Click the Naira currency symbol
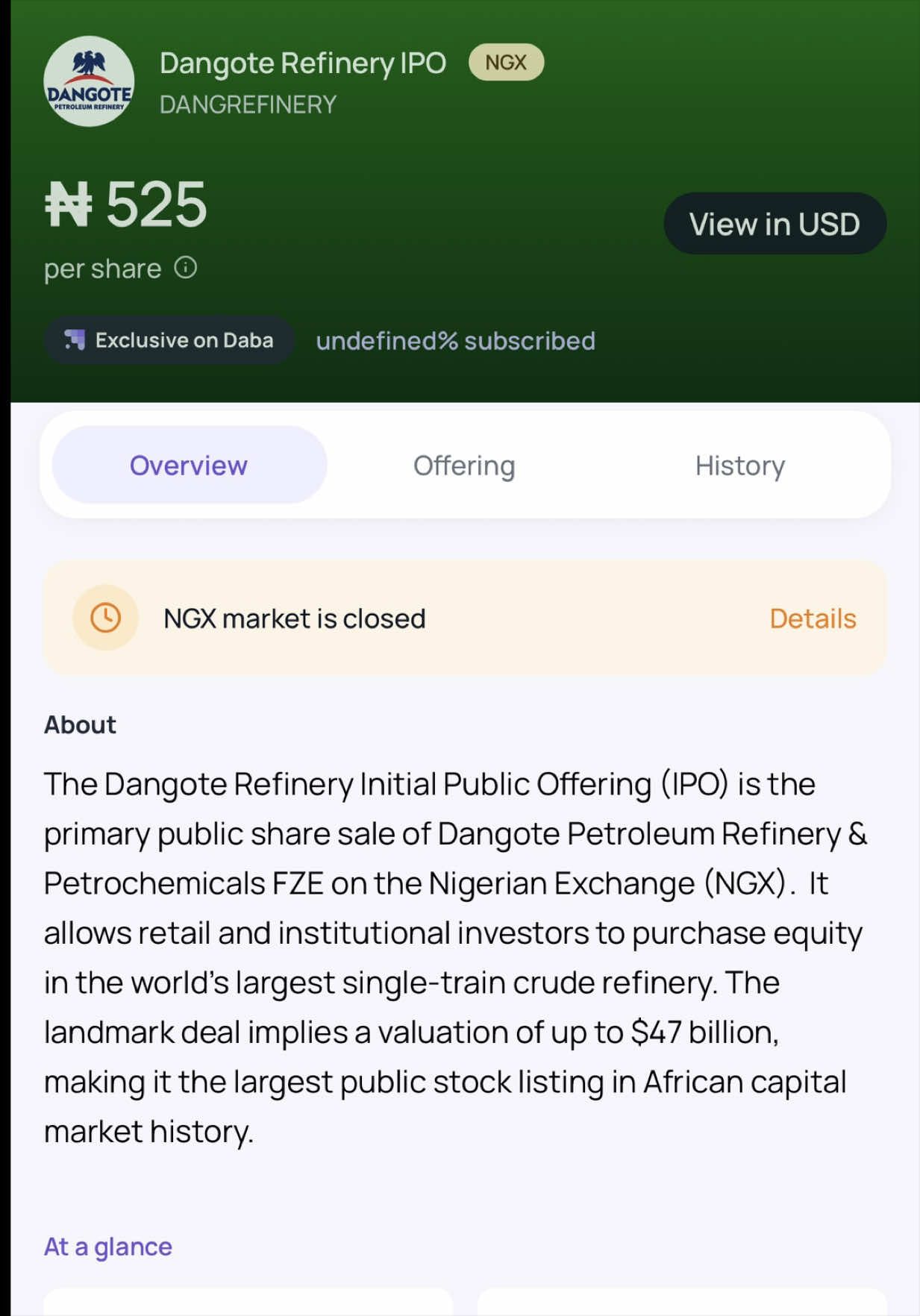This screenshot has height=1316, width=920. click(x=69, y=204)
